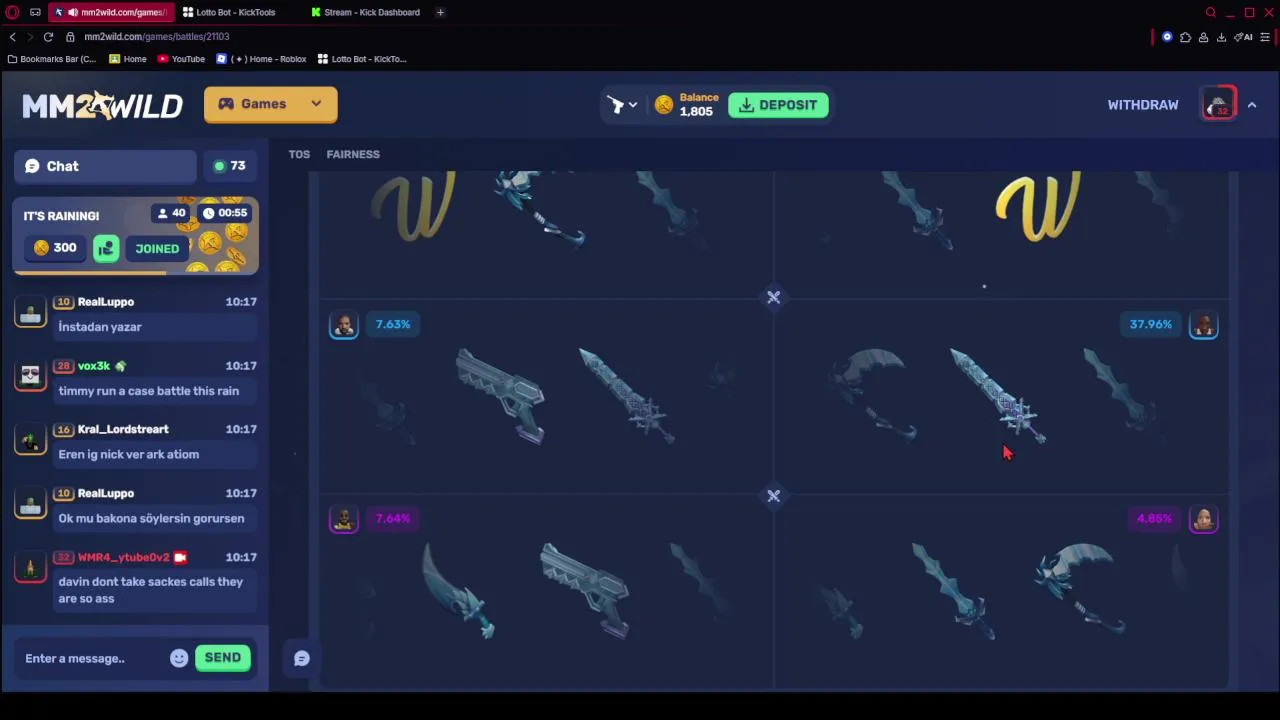This screenshot has width=1280, height=720.
Task: Click the Balance 1,805 amount
Action: pos(698,105)
